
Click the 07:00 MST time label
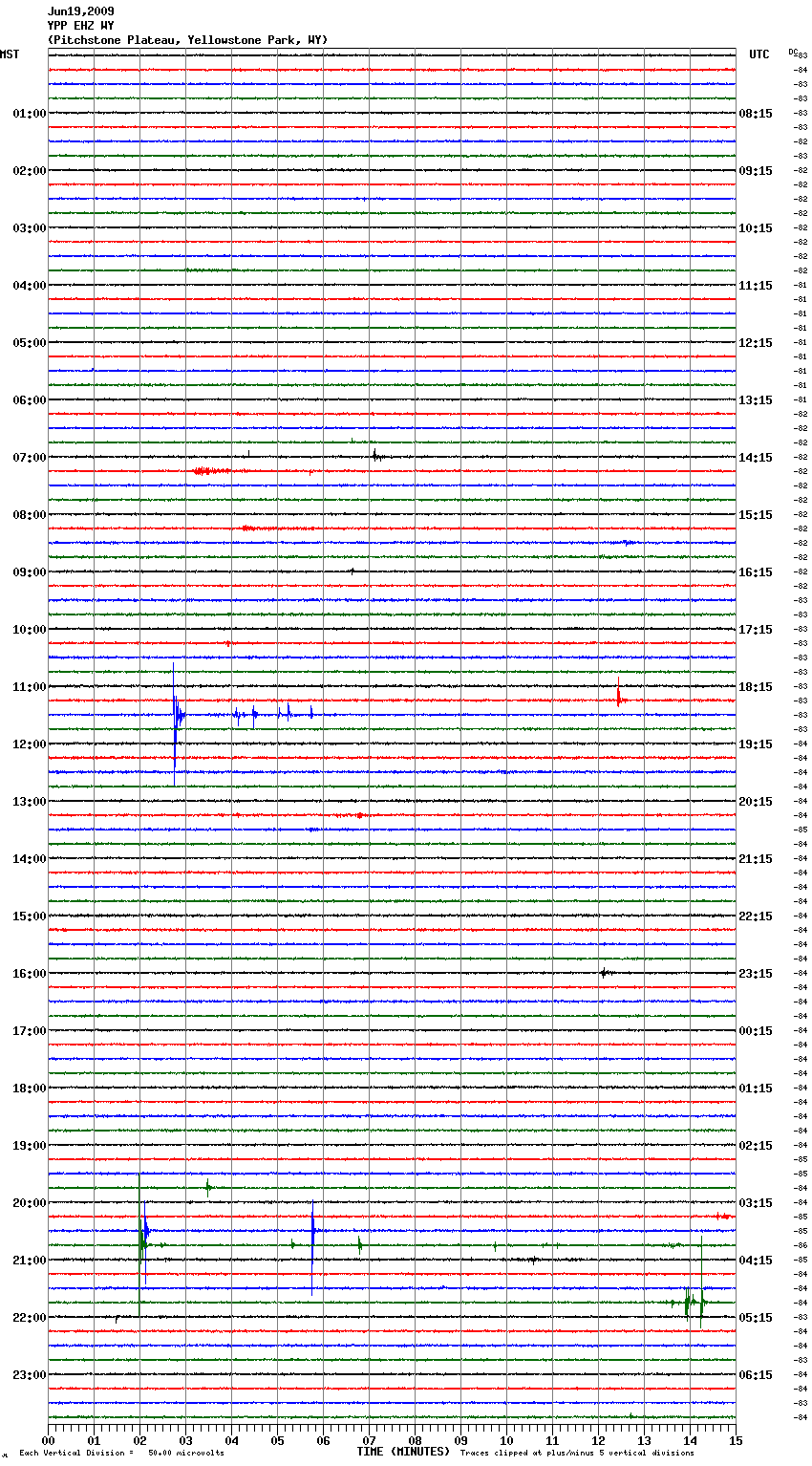click(30, 458)
